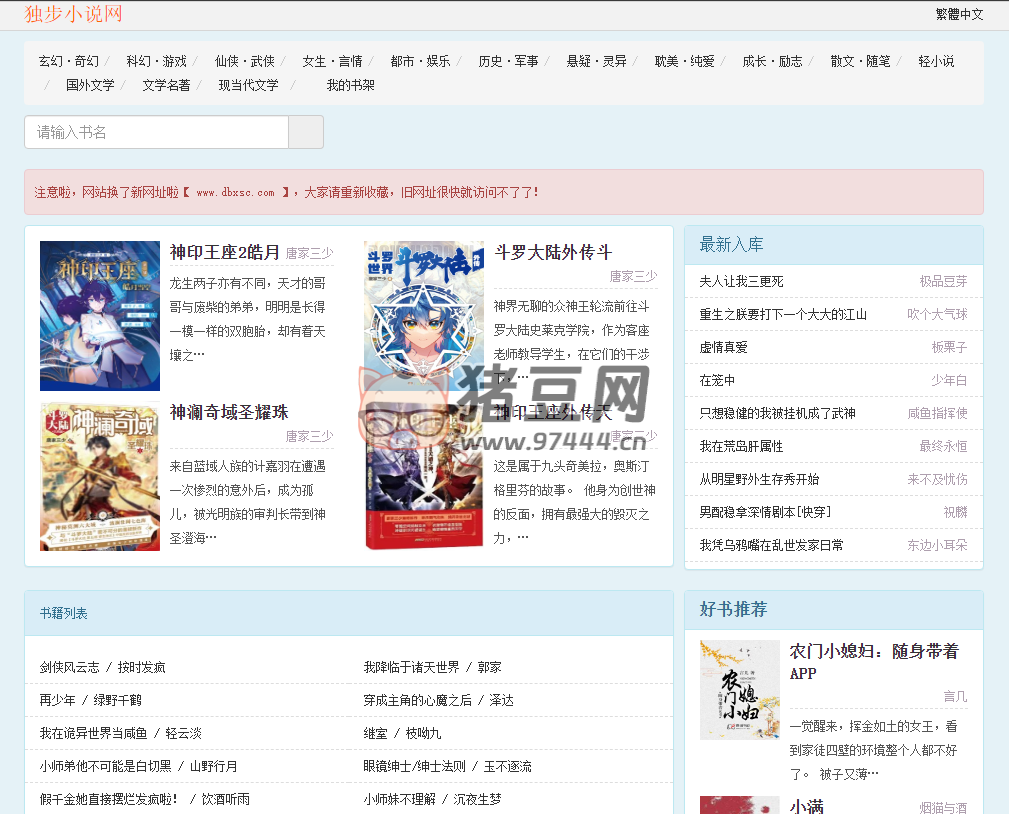Open 在笼中 book link
The width and height of the screenshot is (1009, 814).
coord(717,380)
